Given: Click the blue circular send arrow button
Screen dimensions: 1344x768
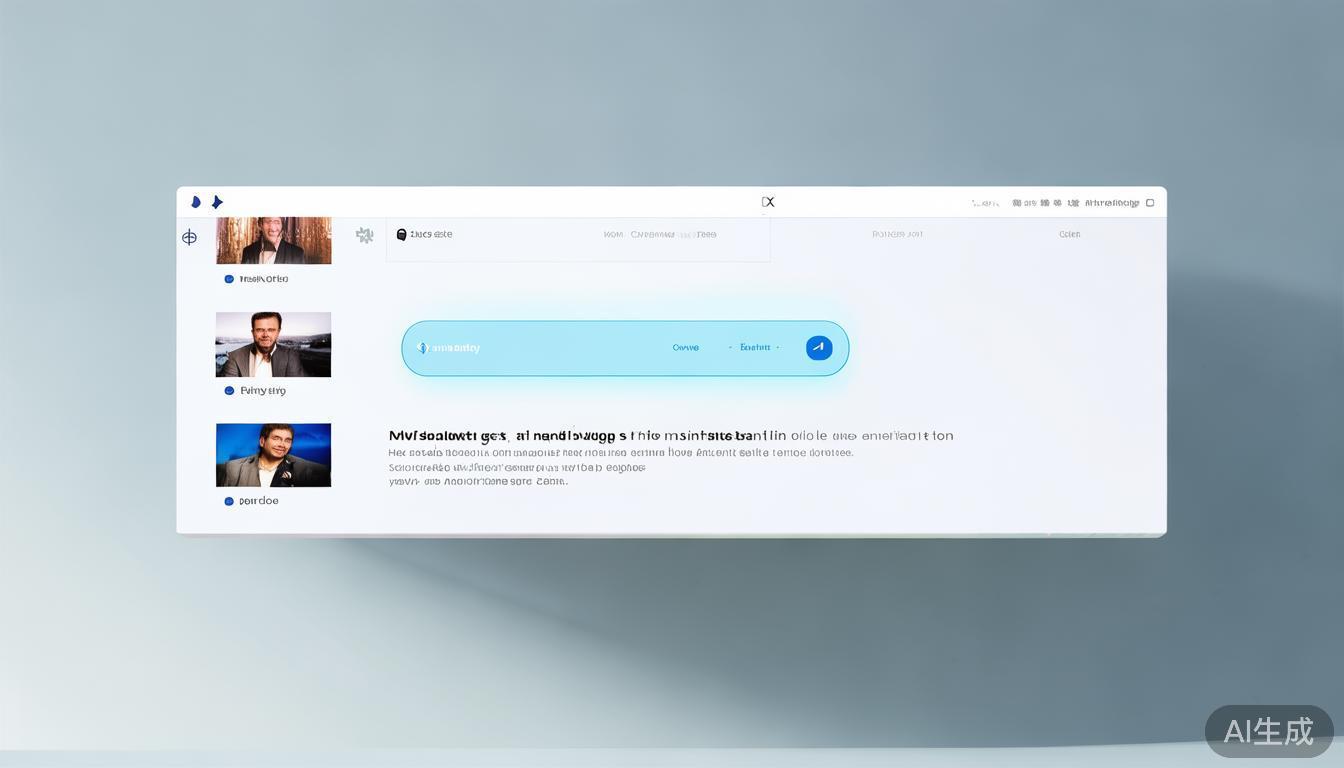Looking at the screenshot, I should pos(819,348).
